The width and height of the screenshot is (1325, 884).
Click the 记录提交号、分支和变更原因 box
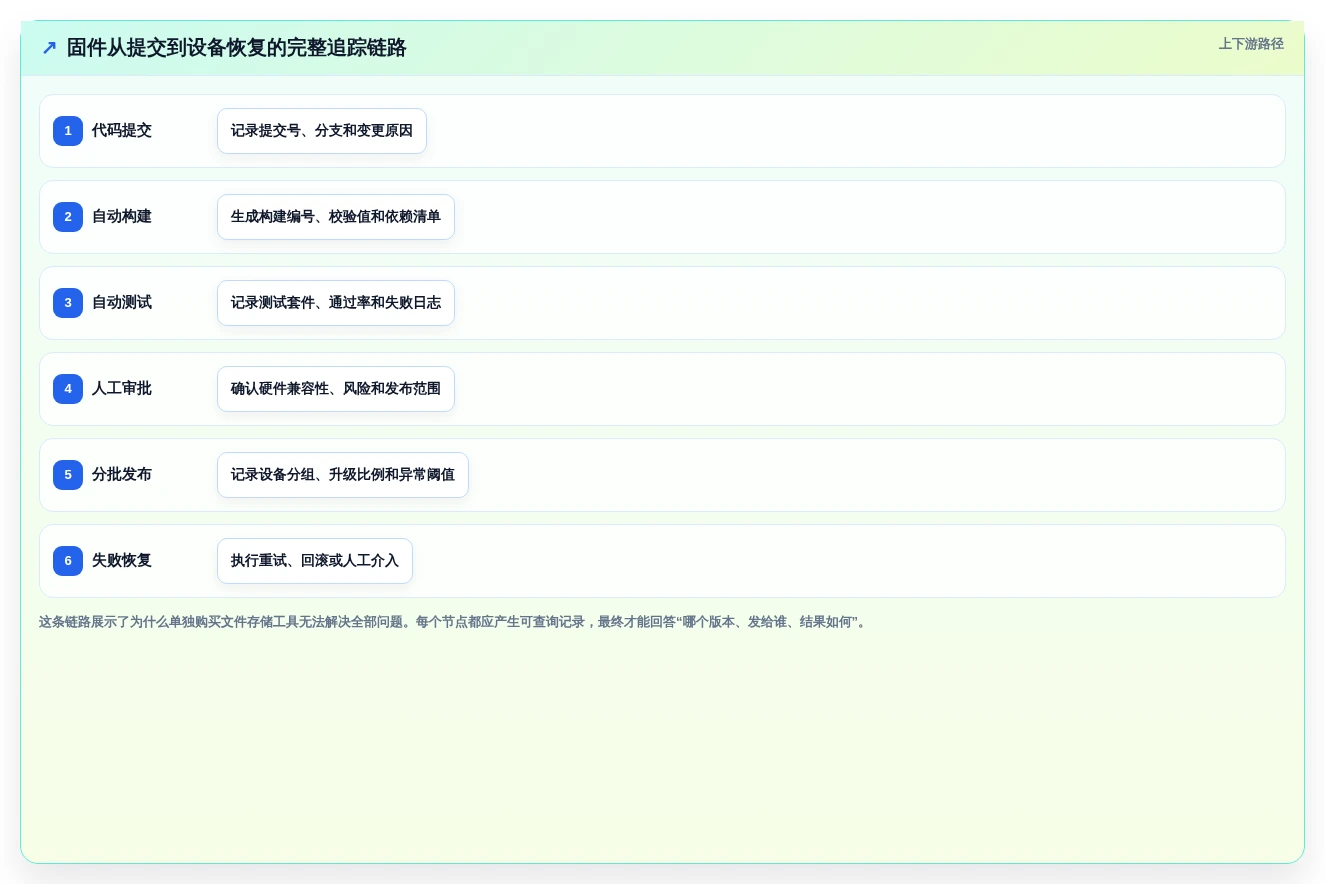322,131
